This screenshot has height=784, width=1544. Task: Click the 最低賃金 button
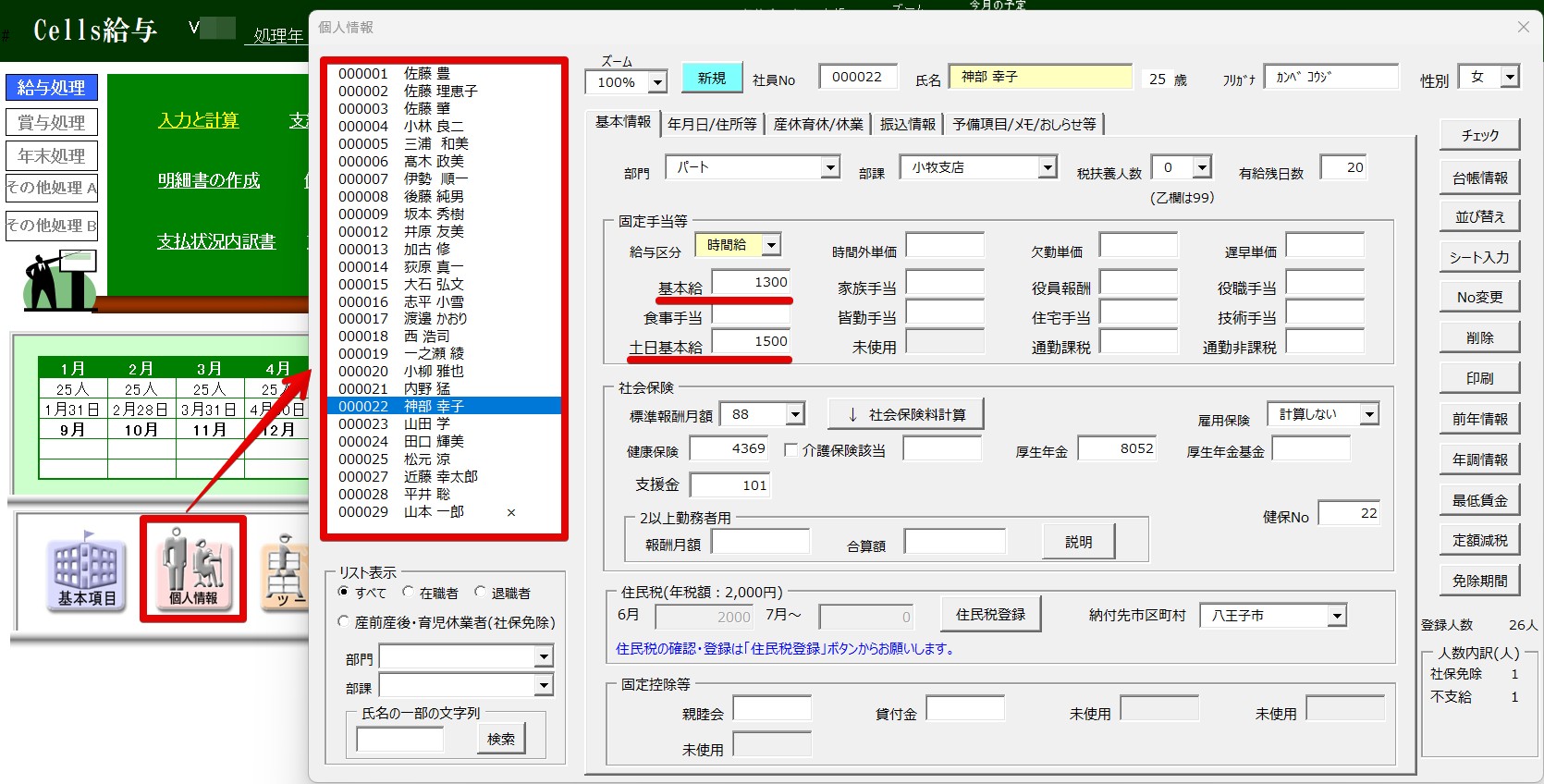(x=1479, y=500)
